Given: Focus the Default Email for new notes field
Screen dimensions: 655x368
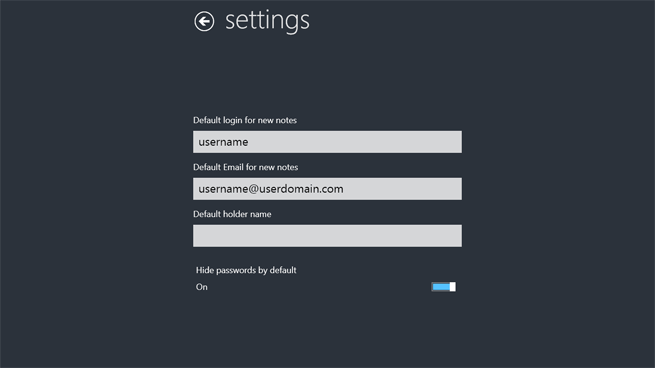Looking at the screenshot, I should (x=327, y=189).
